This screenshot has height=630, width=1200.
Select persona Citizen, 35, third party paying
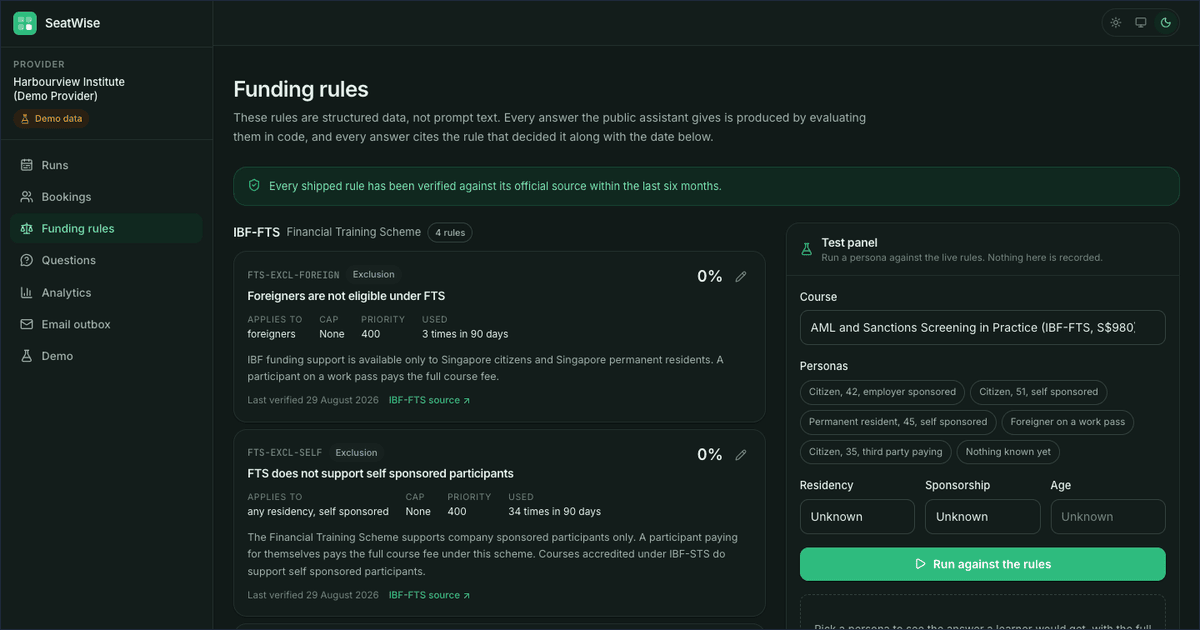pyautogui.click(x=876, y=452)
